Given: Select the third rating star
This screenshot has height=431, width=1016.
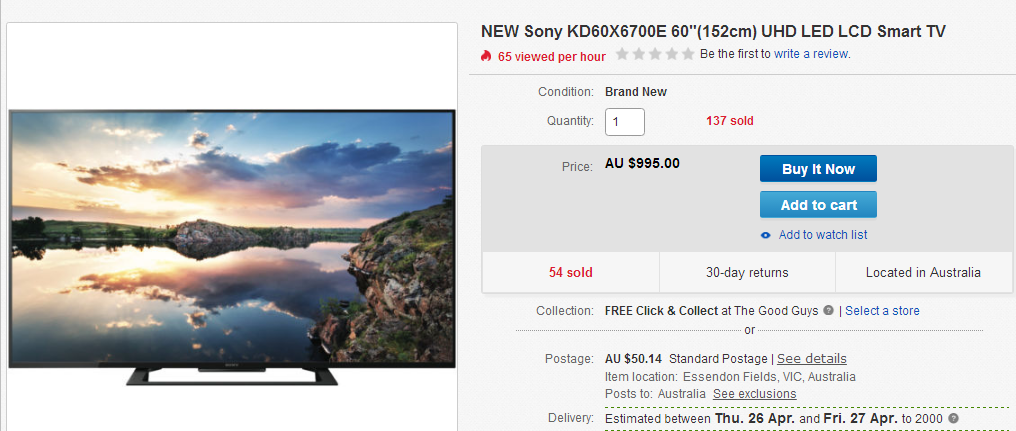Looking at the screenshot, I should 655,54.
